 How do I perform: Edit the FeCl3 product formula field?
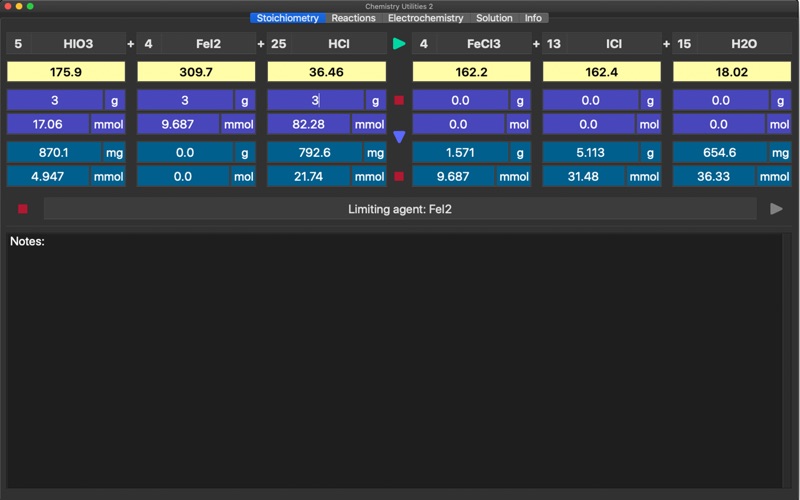(x=484, y=44)
